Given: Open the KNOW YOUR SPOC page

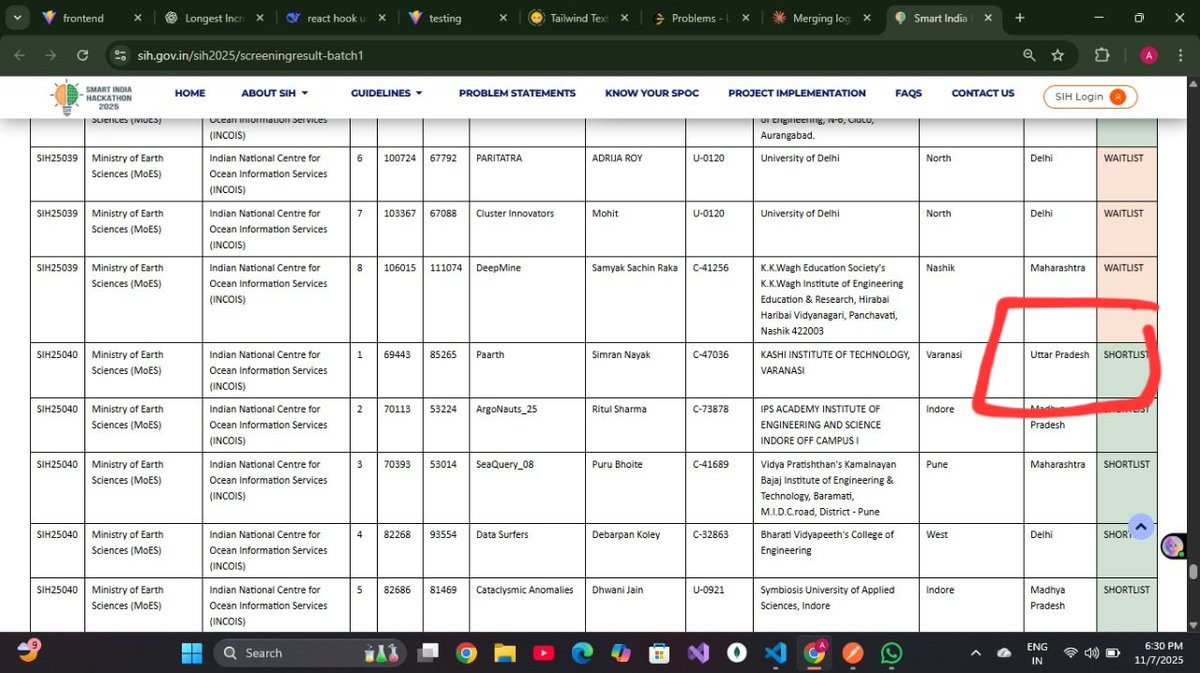Looking at the screenshot, I should pos(651,93).
